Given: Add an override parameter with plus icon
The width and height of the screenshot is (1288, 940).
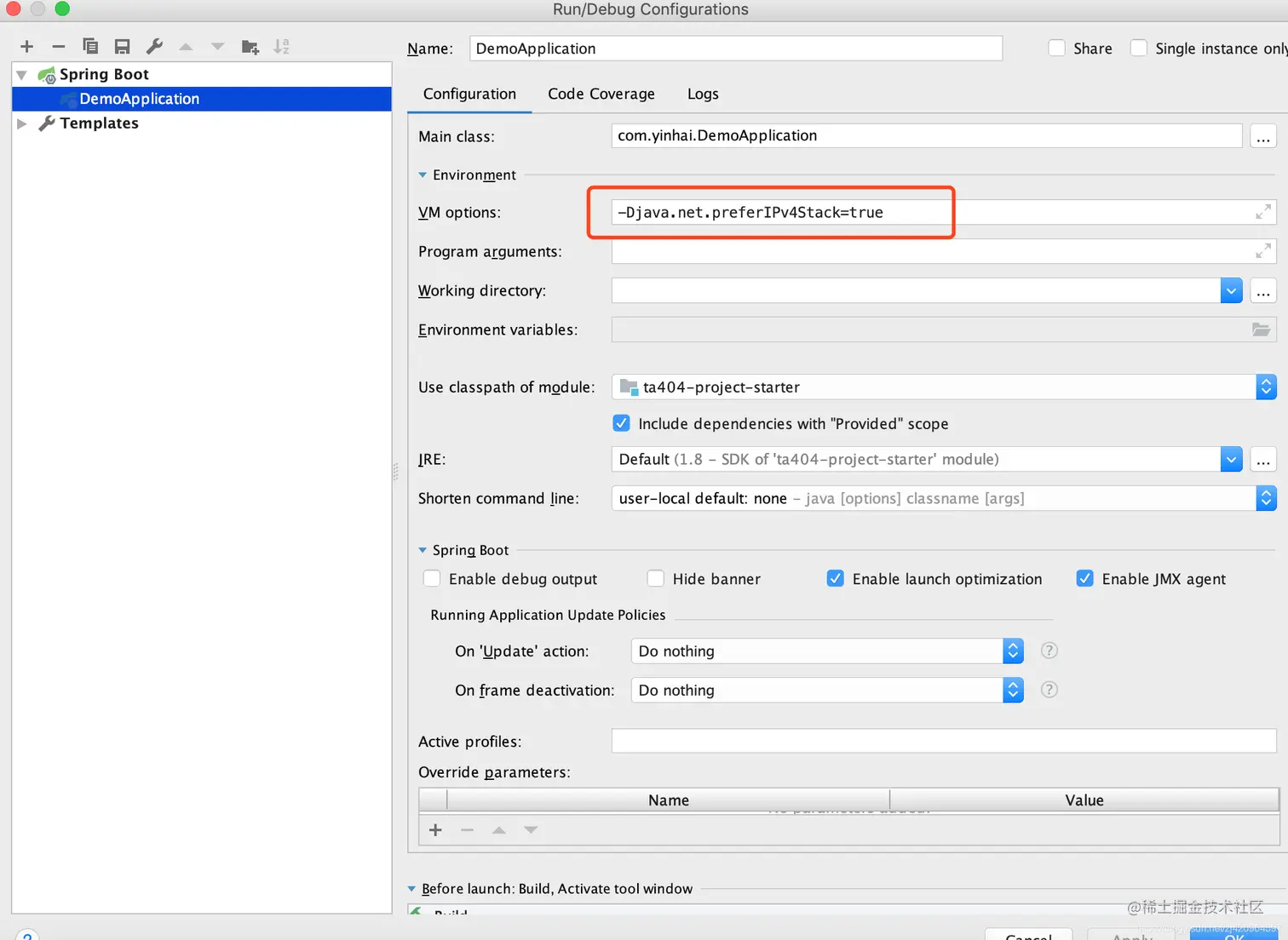Looking at the screenshot, I should [x=435, y=830].
